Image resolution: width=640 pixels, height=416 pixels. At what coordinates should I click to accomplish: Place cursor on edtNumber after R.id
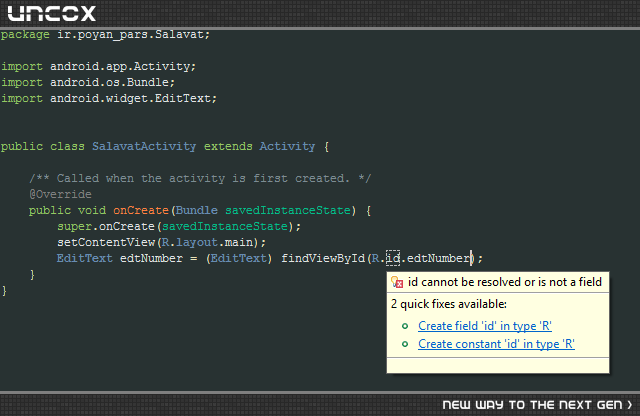[439, 258]
